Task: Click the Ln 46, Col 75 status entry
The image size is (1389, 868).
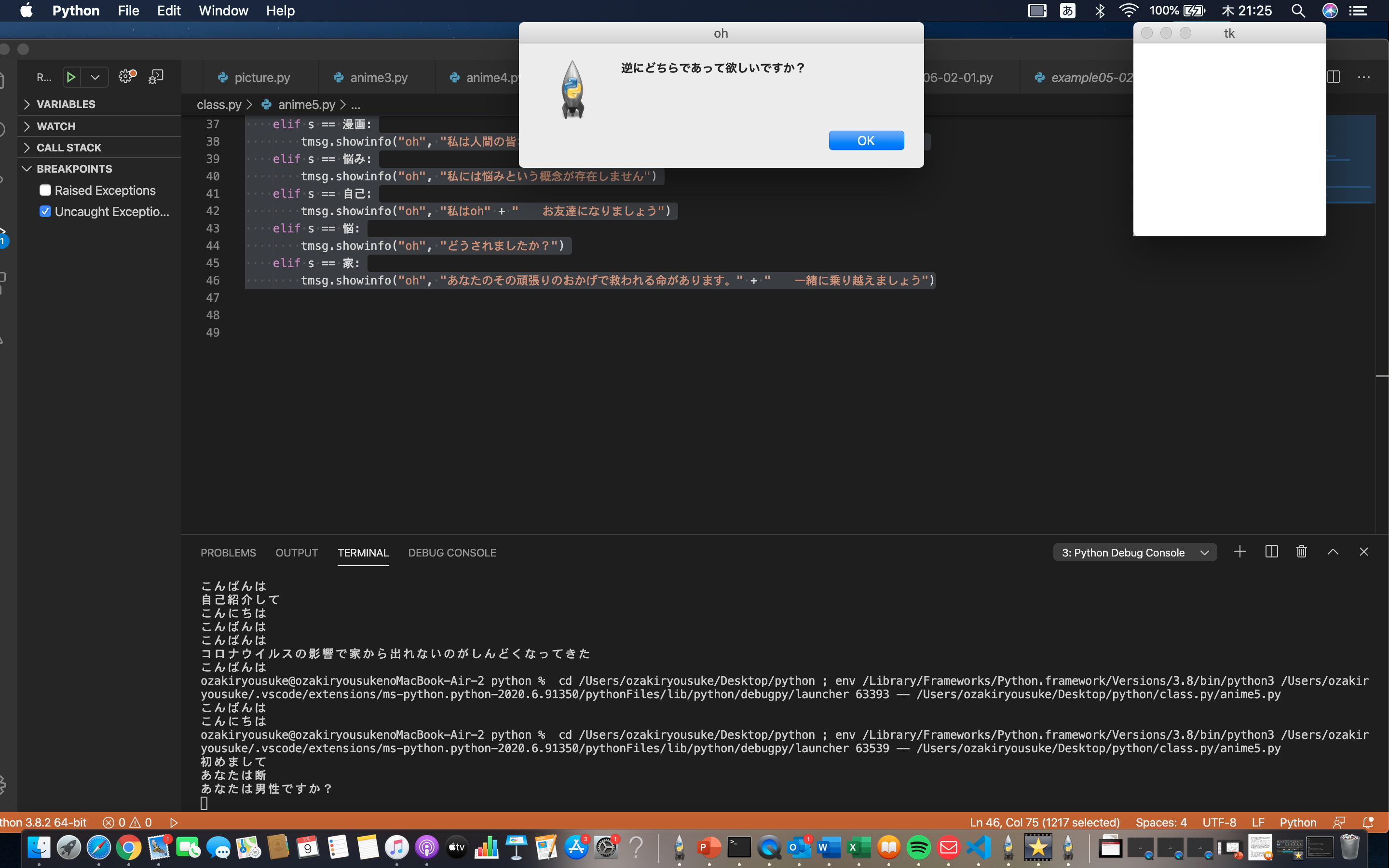Action: 1045,822
